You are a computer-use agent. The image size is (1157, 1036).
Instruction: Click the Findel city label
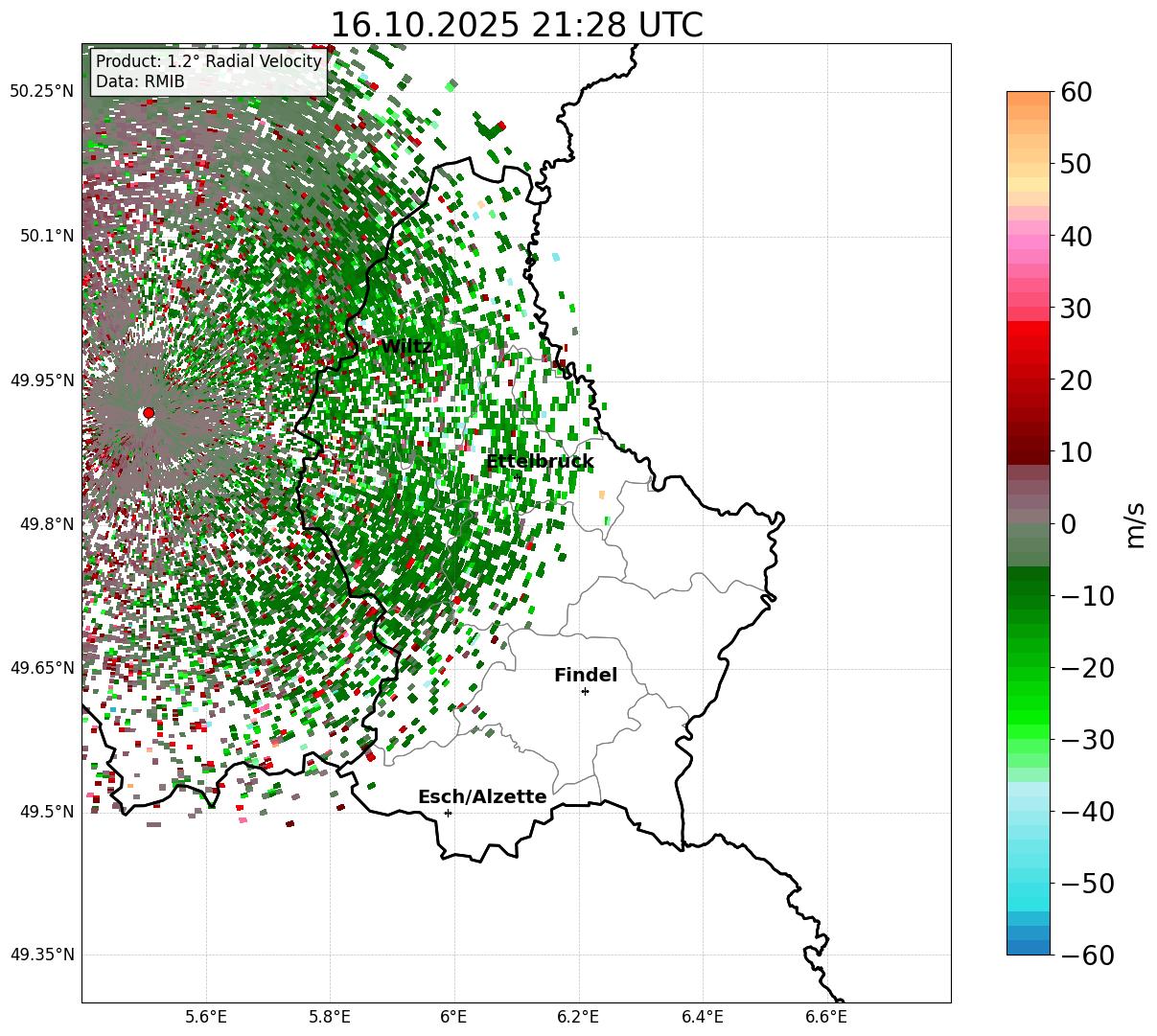(x=586, y=676)
